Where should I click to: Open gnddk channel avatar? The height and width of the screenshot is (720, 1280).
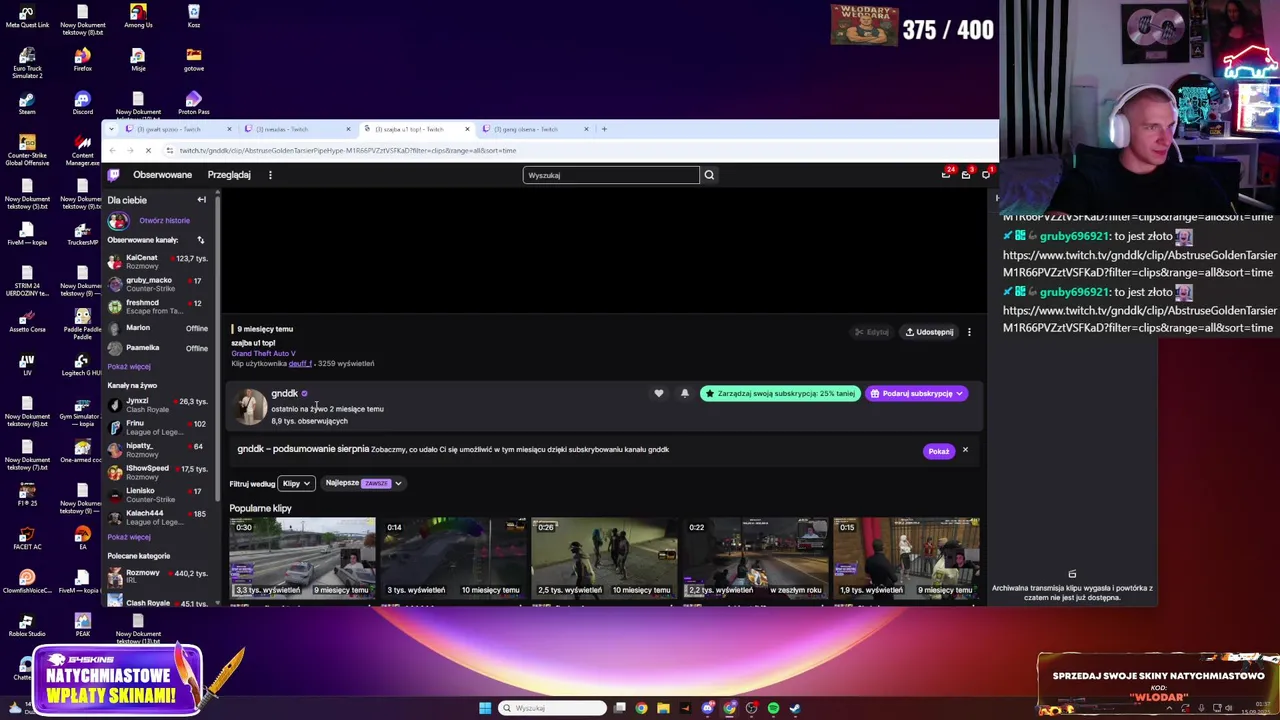pyautogui.click(x=250, y=406)
